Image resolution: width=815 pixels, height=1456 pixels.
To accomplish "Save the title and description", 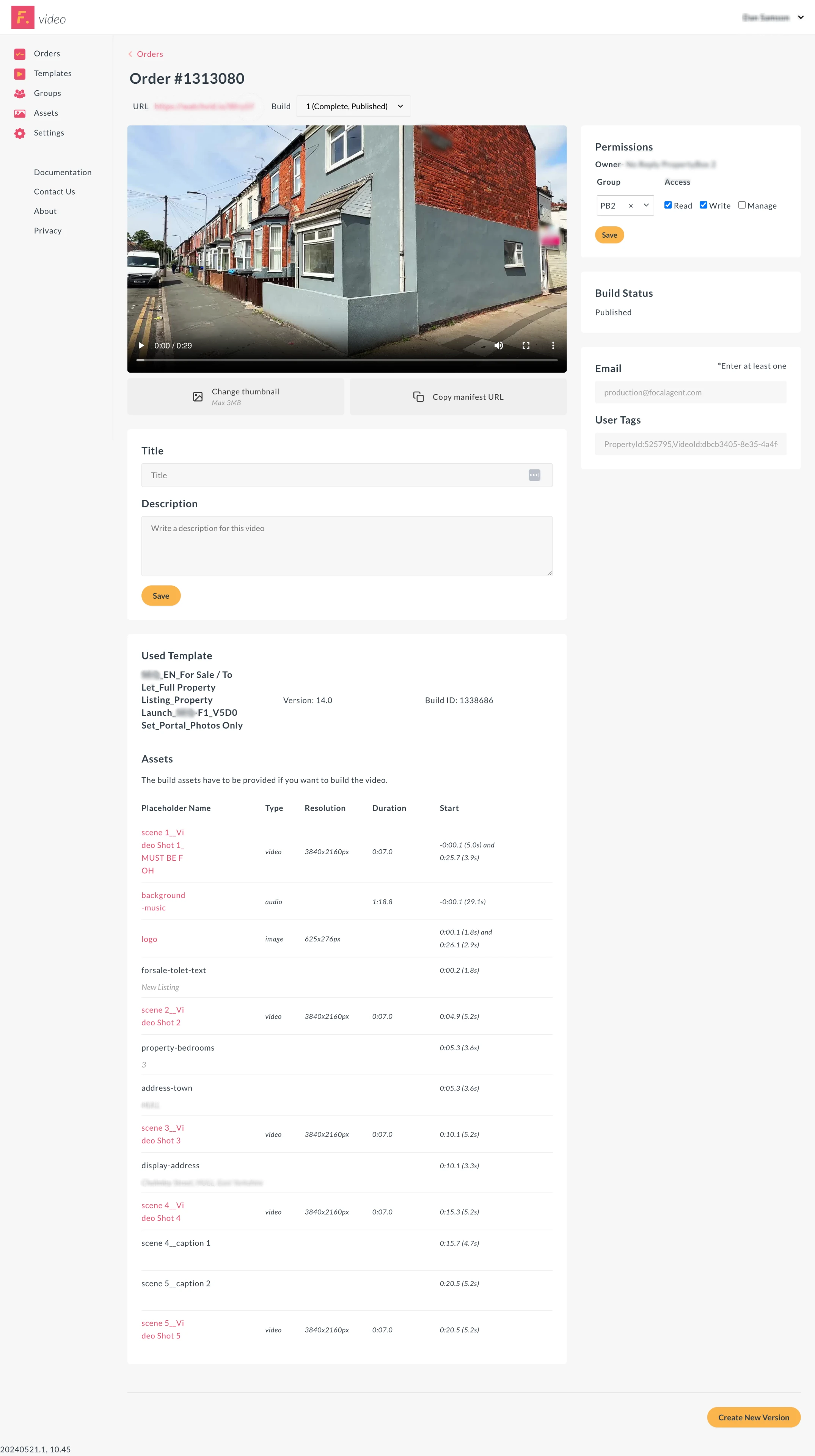I will click(x=161, y=596).
